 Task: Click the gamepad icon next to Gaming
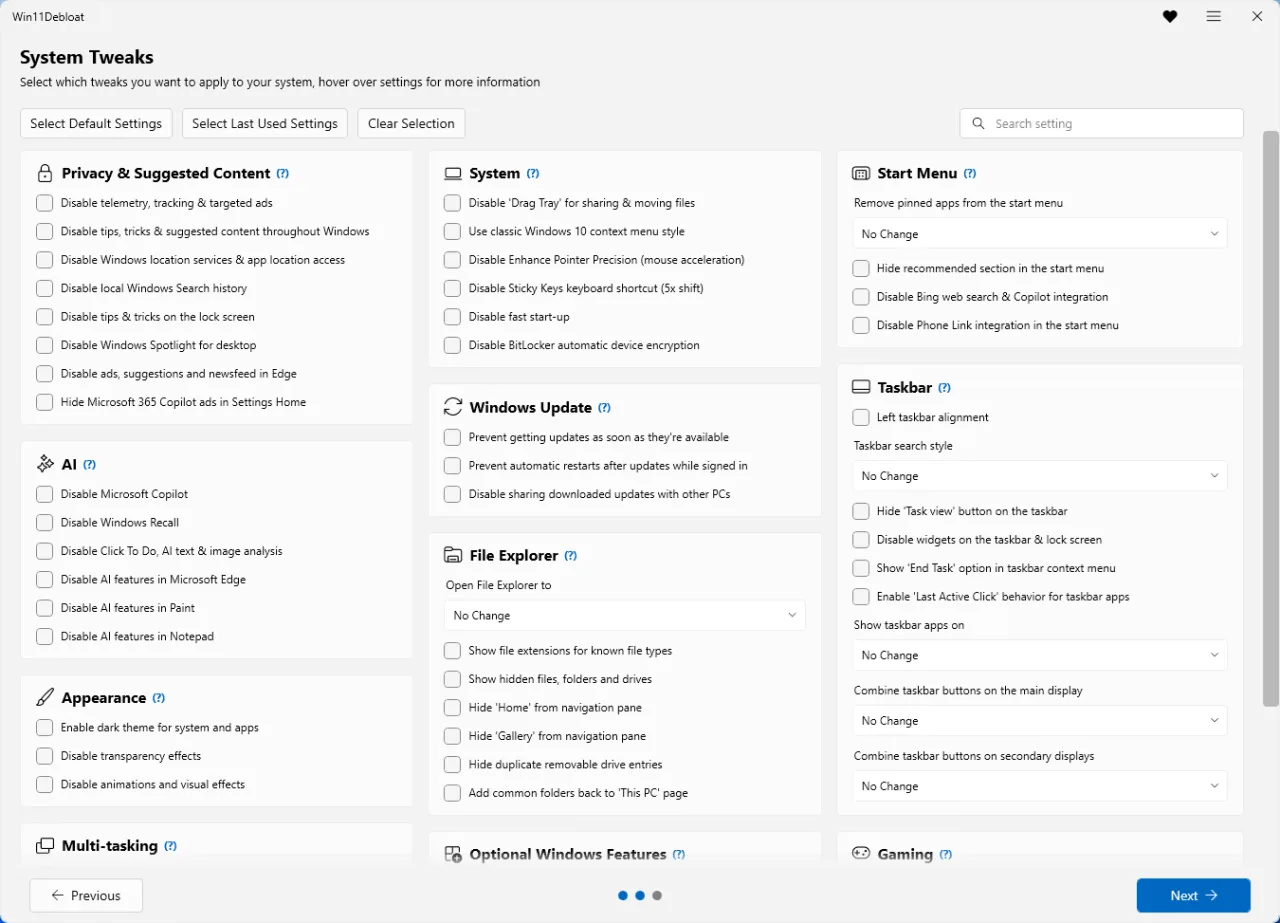click(x=861, y=853)
